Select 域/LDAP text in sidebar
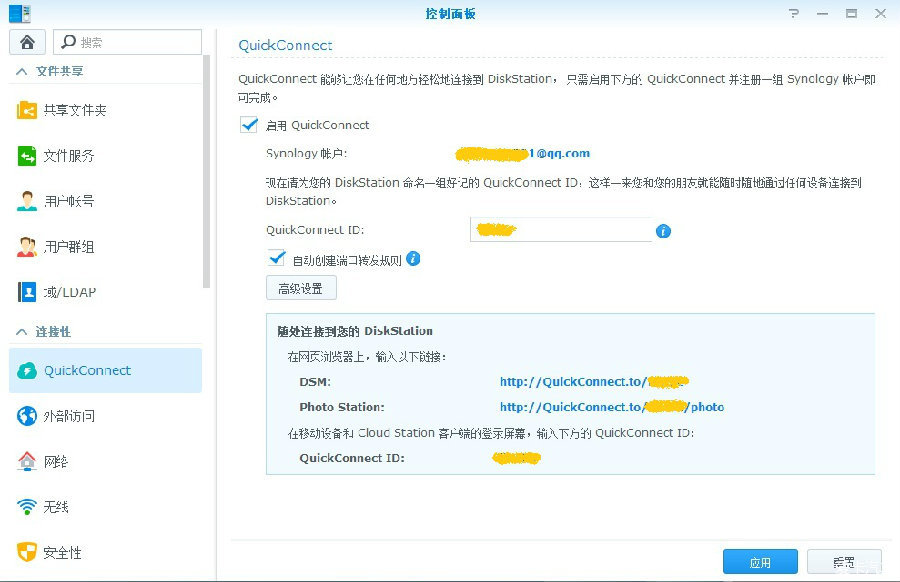 click(70, 292)
